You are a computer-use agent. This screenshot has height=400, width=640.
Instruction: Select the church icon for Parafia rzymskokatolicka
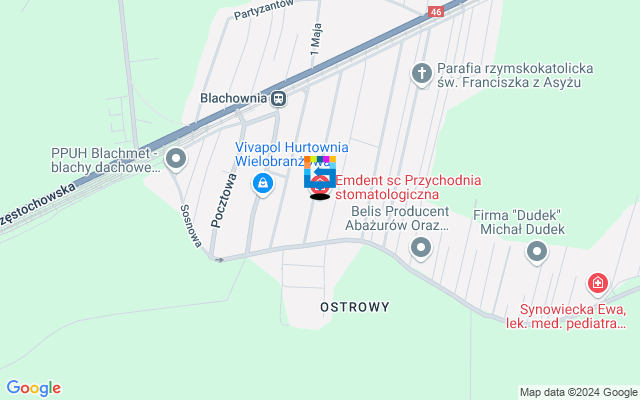click(422, 75)
